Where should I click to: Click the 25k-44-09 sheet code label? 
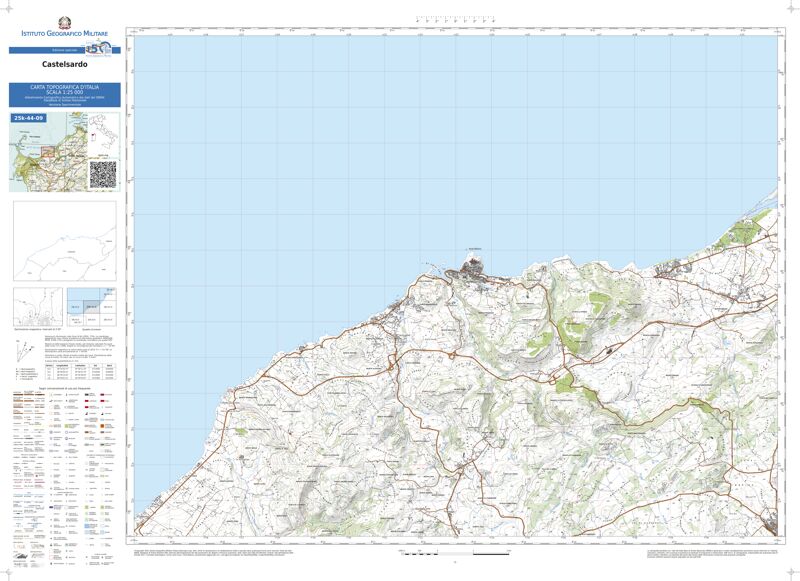point(29,118)
